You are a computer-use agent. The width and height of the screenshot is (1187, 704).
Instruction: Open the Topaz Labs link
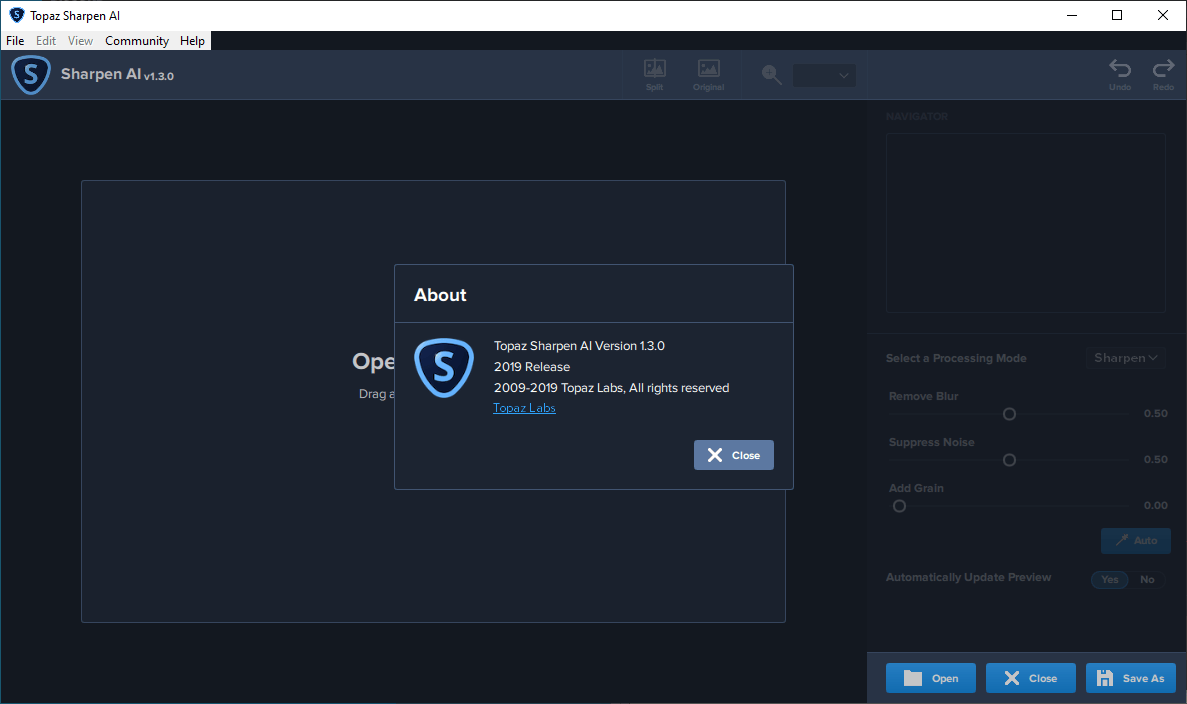[x=524, y=408]
